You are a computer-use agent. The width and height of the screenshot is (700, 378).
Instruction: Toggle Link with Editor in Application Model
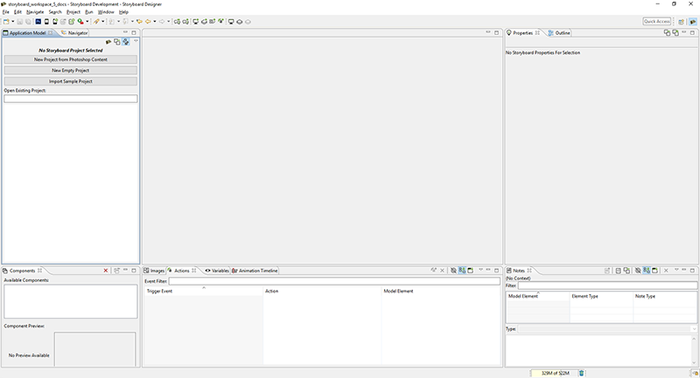coord(126,42)
